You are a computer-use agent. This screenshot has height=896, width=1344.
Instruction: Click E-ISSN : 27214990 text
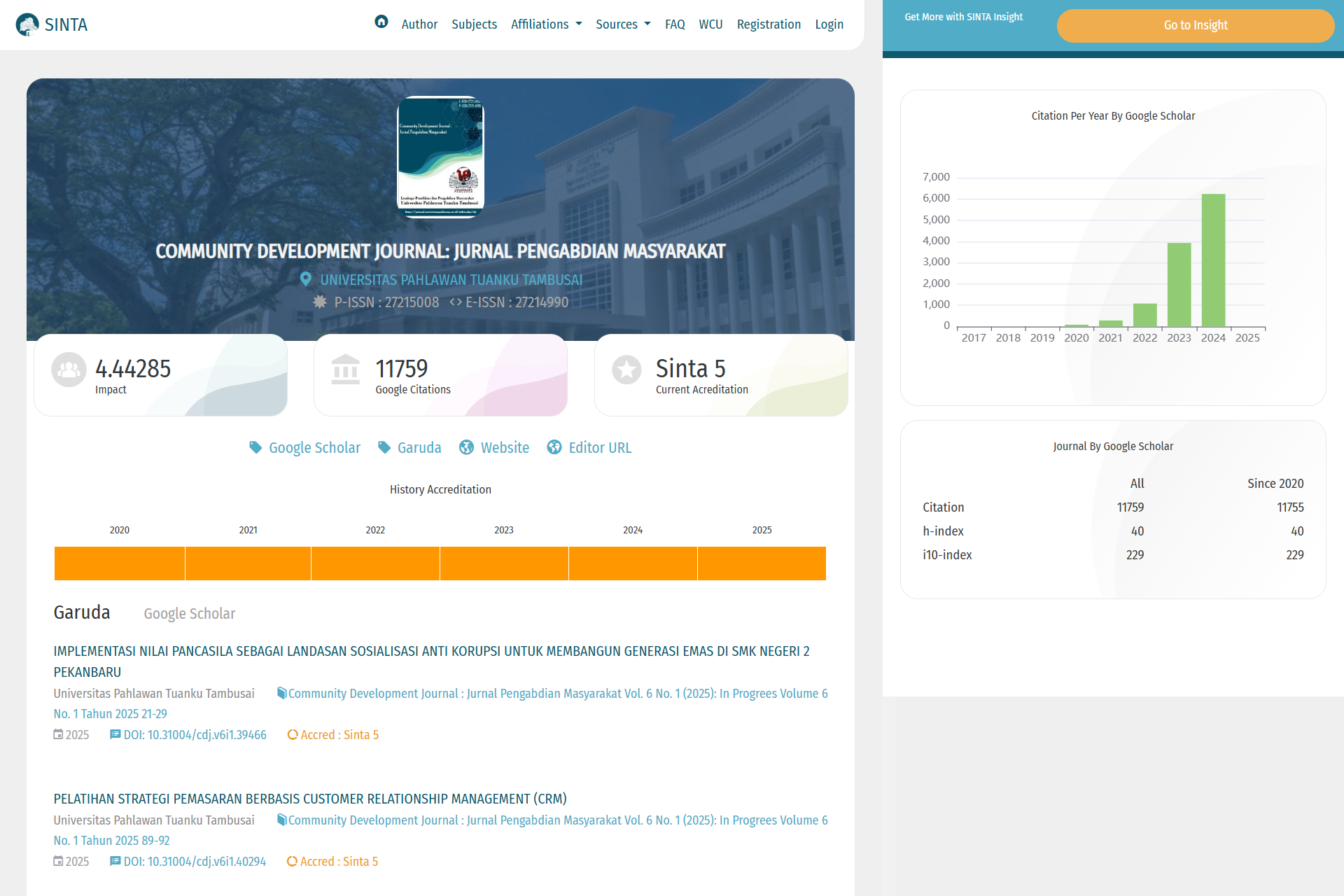(x=517, y=302)
